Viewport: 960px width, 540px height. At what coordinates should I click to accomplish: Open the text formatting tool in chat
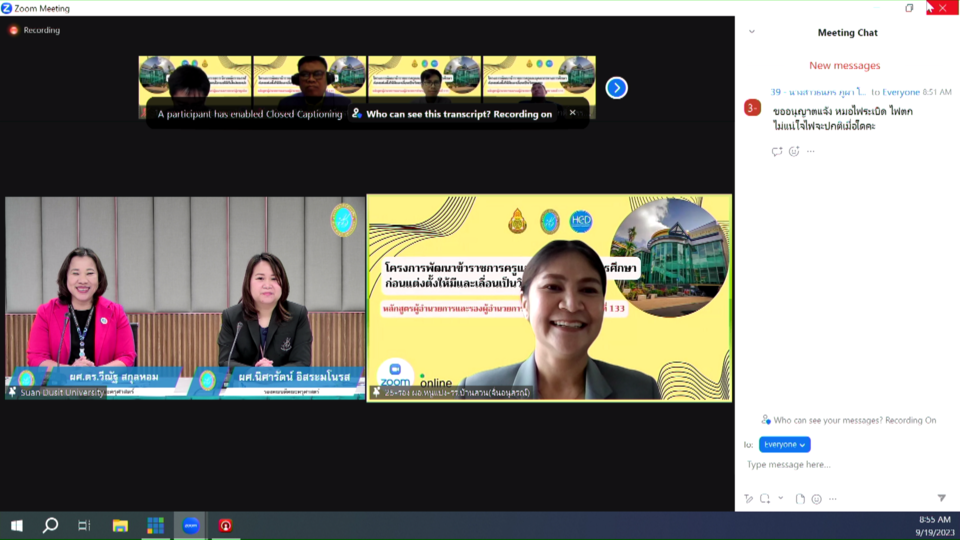point(748,499)
